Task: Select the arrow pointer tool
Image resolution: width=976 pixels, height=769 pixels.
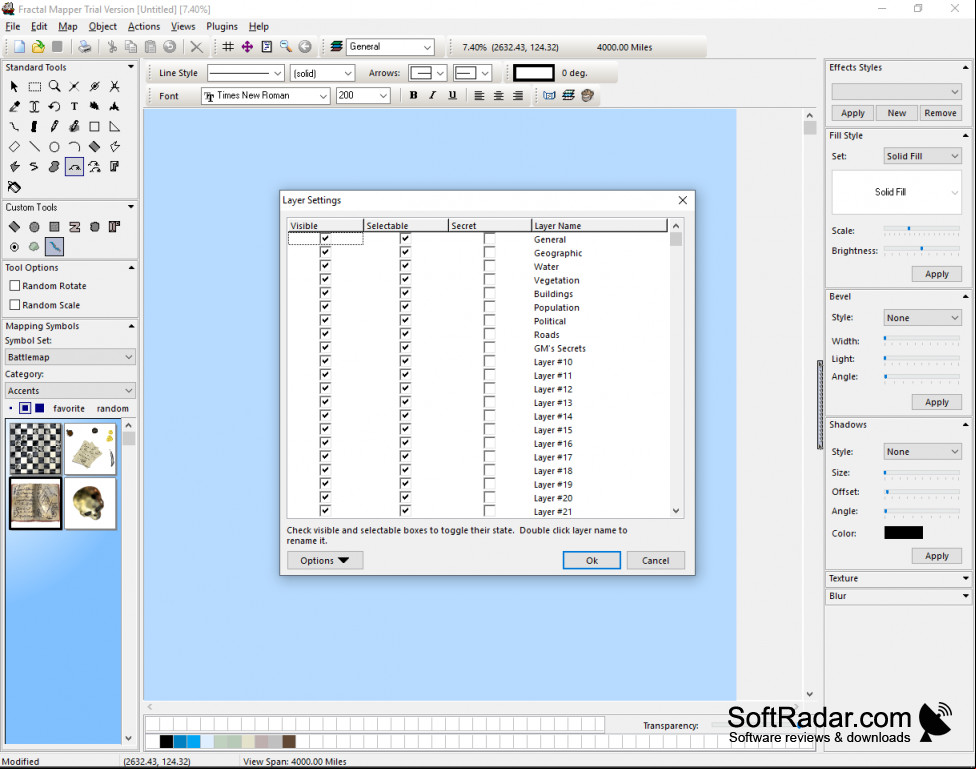Action: tap(14, 87)
